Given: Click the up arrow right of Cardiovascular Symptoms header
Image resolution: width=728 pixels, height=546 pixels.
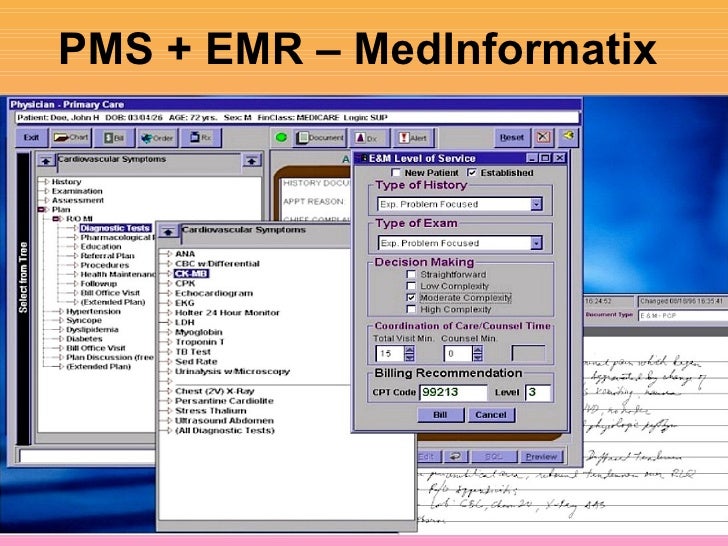Looking at the screenshot, I should (x=252, y=161).
